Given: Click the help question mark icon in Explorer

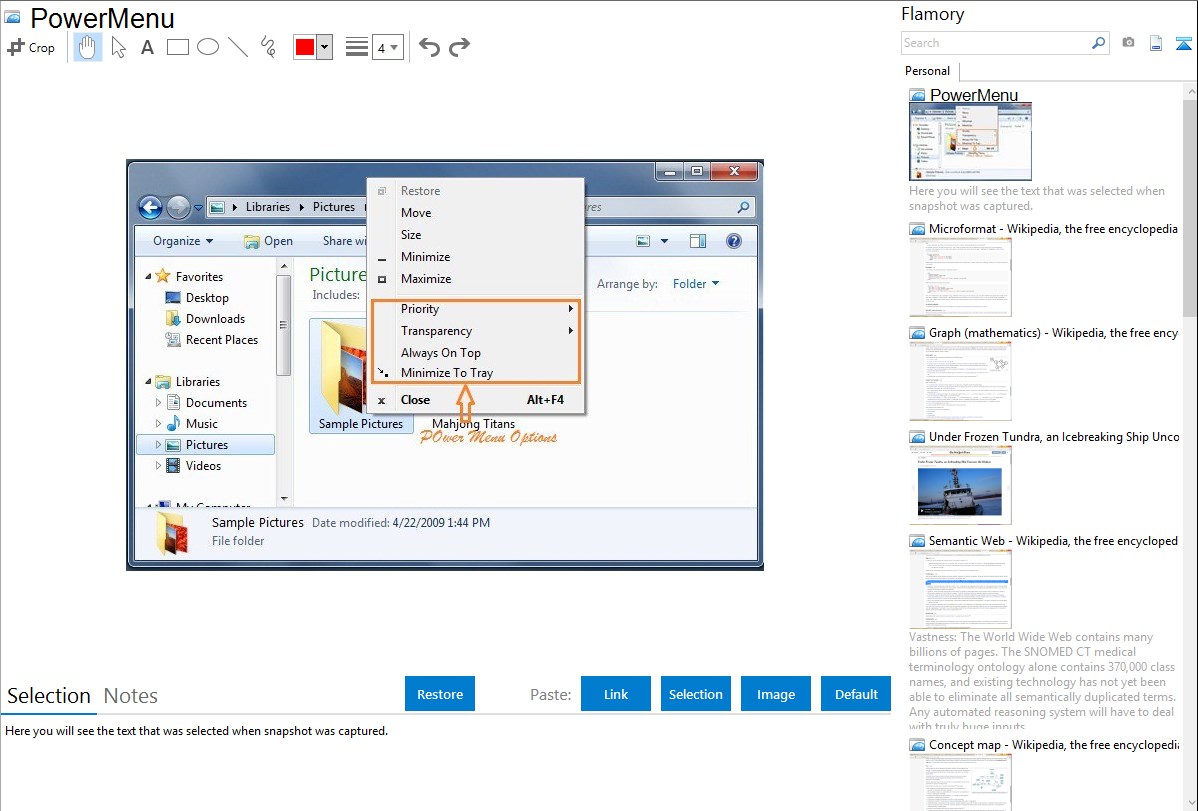Looking at the screenshot, I should (733, 241).
